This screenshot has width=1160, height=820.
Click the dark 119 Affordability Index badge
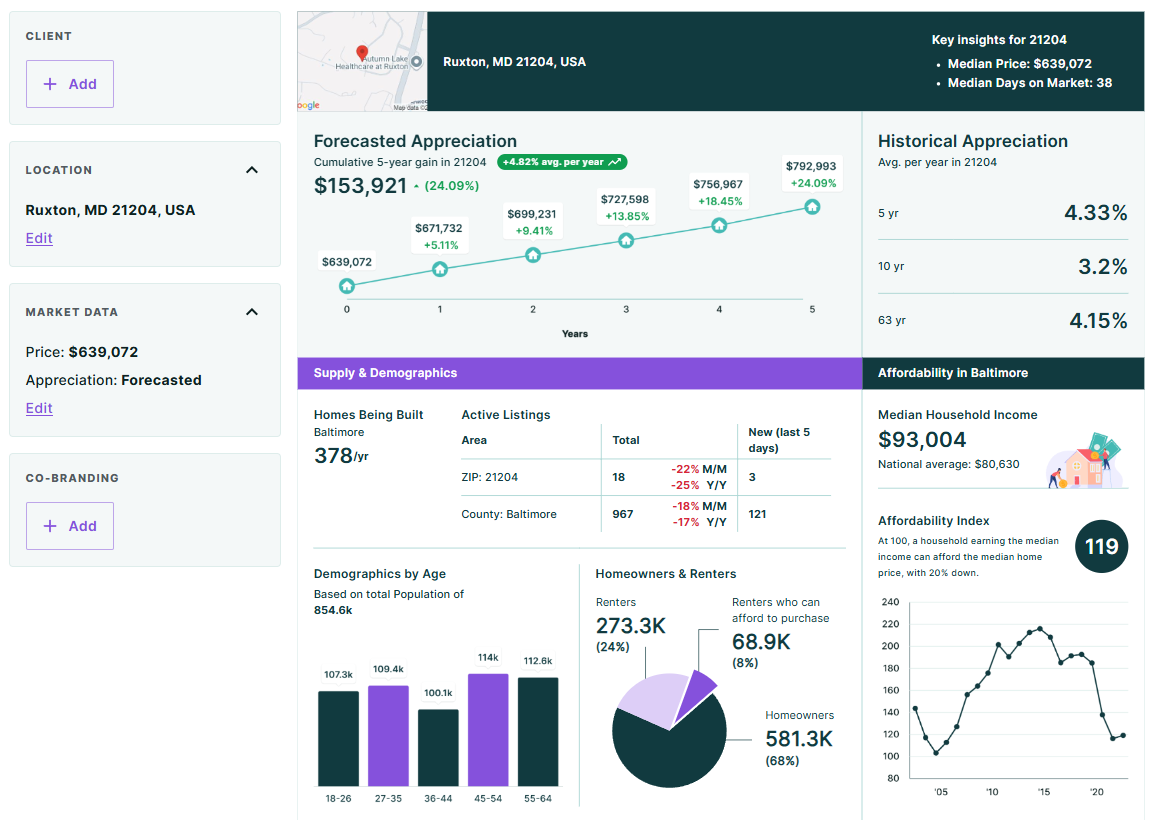pyautogui.click(x=1100, y=546)
